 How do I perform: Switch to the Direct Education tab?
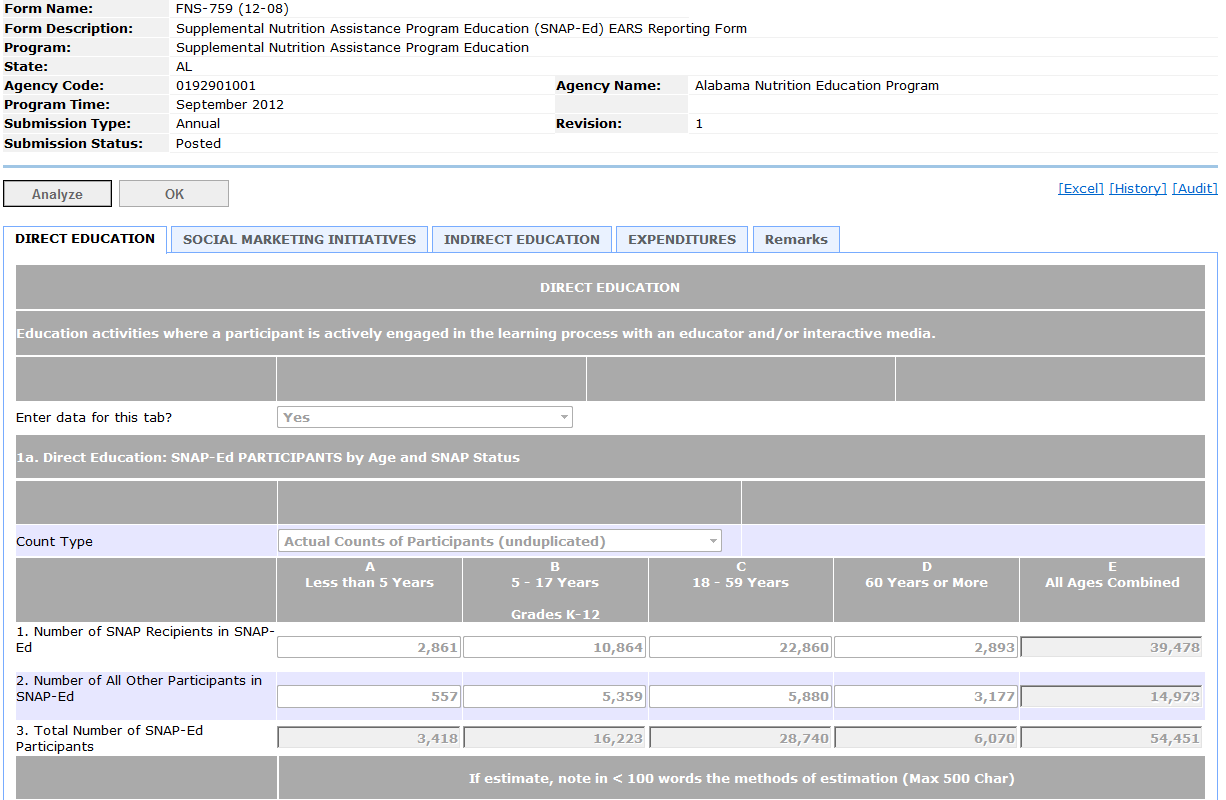coord(85,239)
